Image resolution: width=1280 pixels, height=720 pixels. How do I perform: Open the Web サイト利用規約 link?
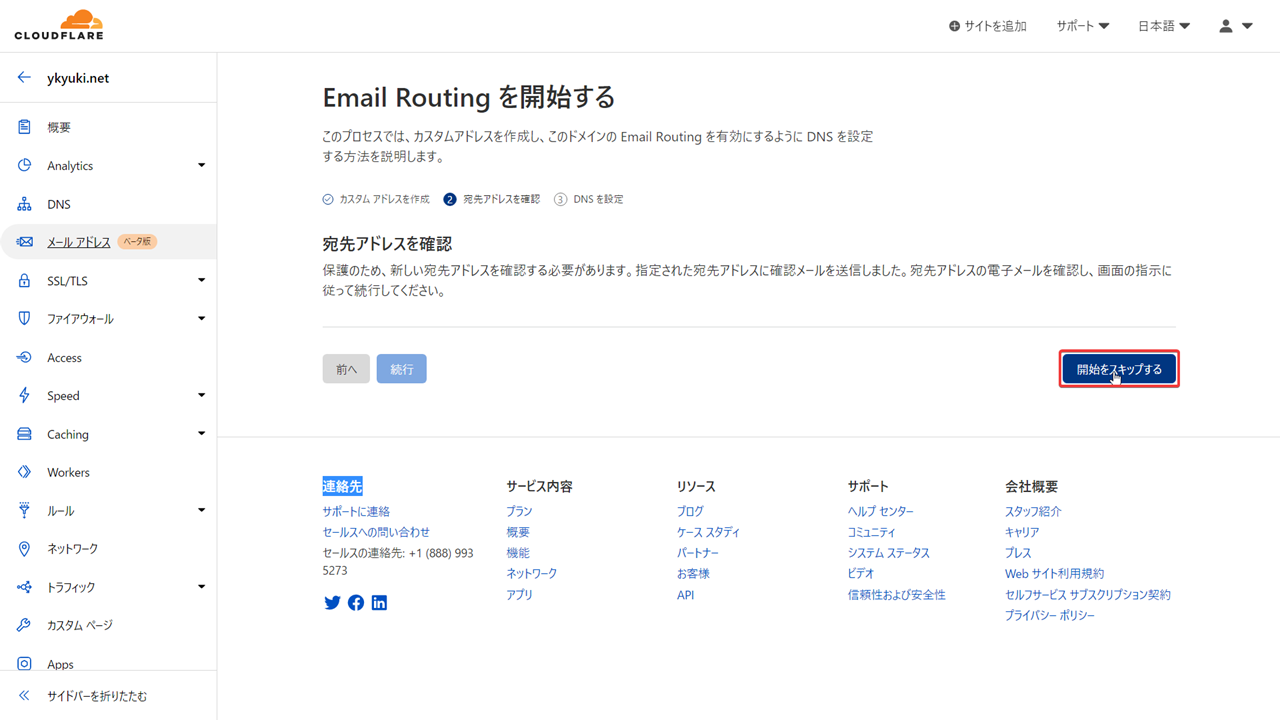pyautogui.click(x=1054, y=574)
